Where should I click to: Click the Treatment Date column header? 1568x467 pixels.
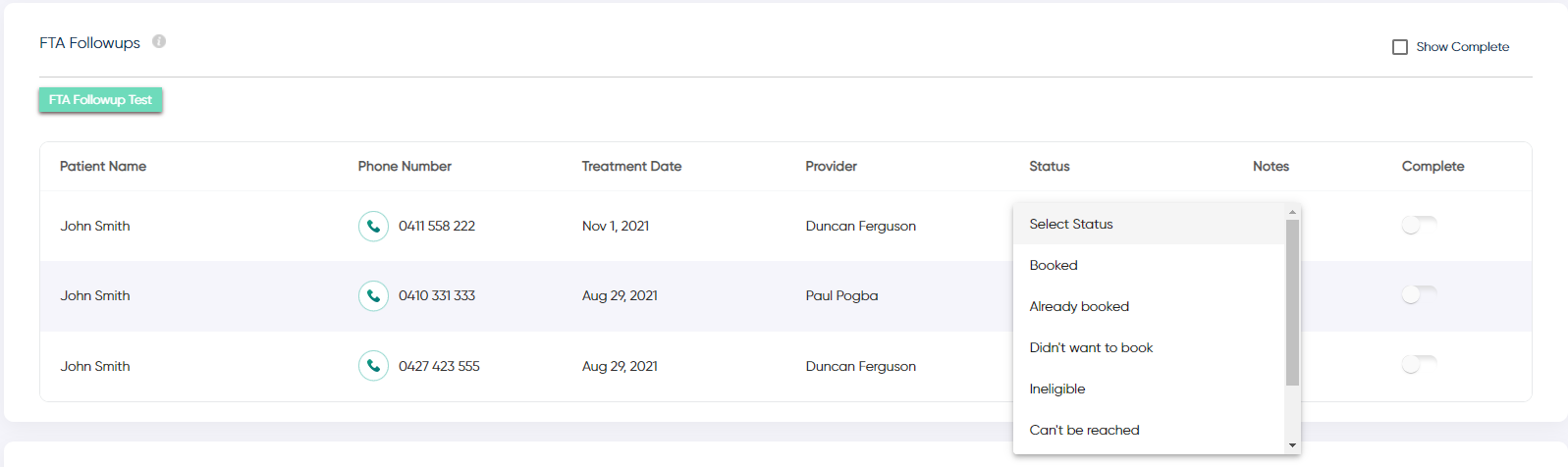click(x=631, y=166)
